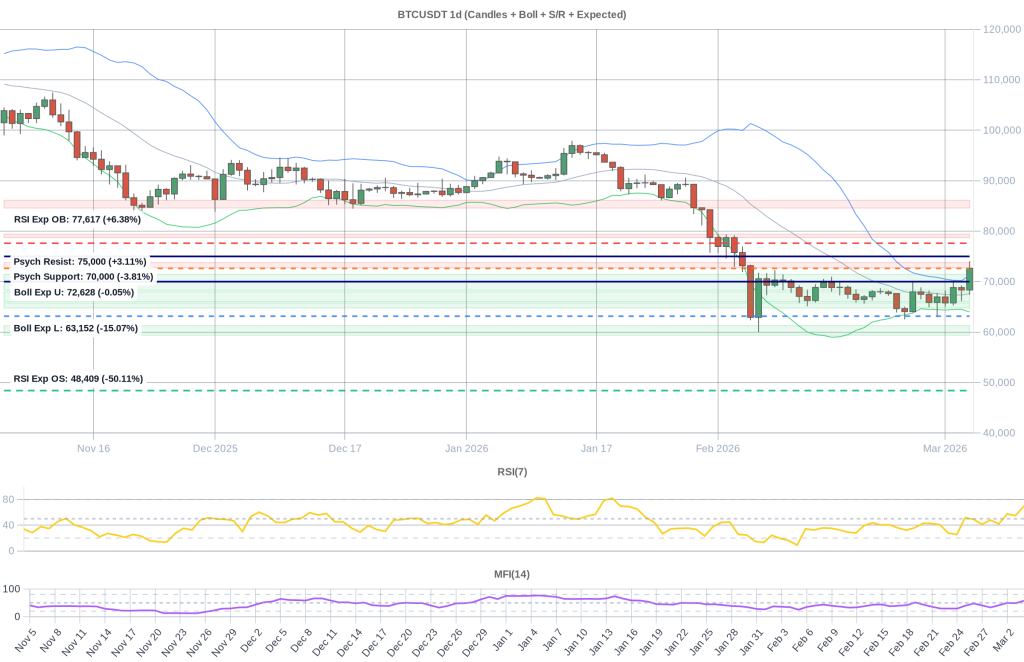Select the MFI(14) panel title
The image size is (1024, 662).
(511, 573)
